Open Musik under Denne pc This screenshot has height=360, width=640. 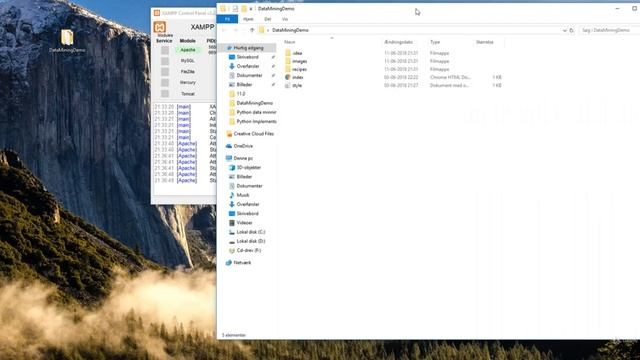click(x=242, y=195)
